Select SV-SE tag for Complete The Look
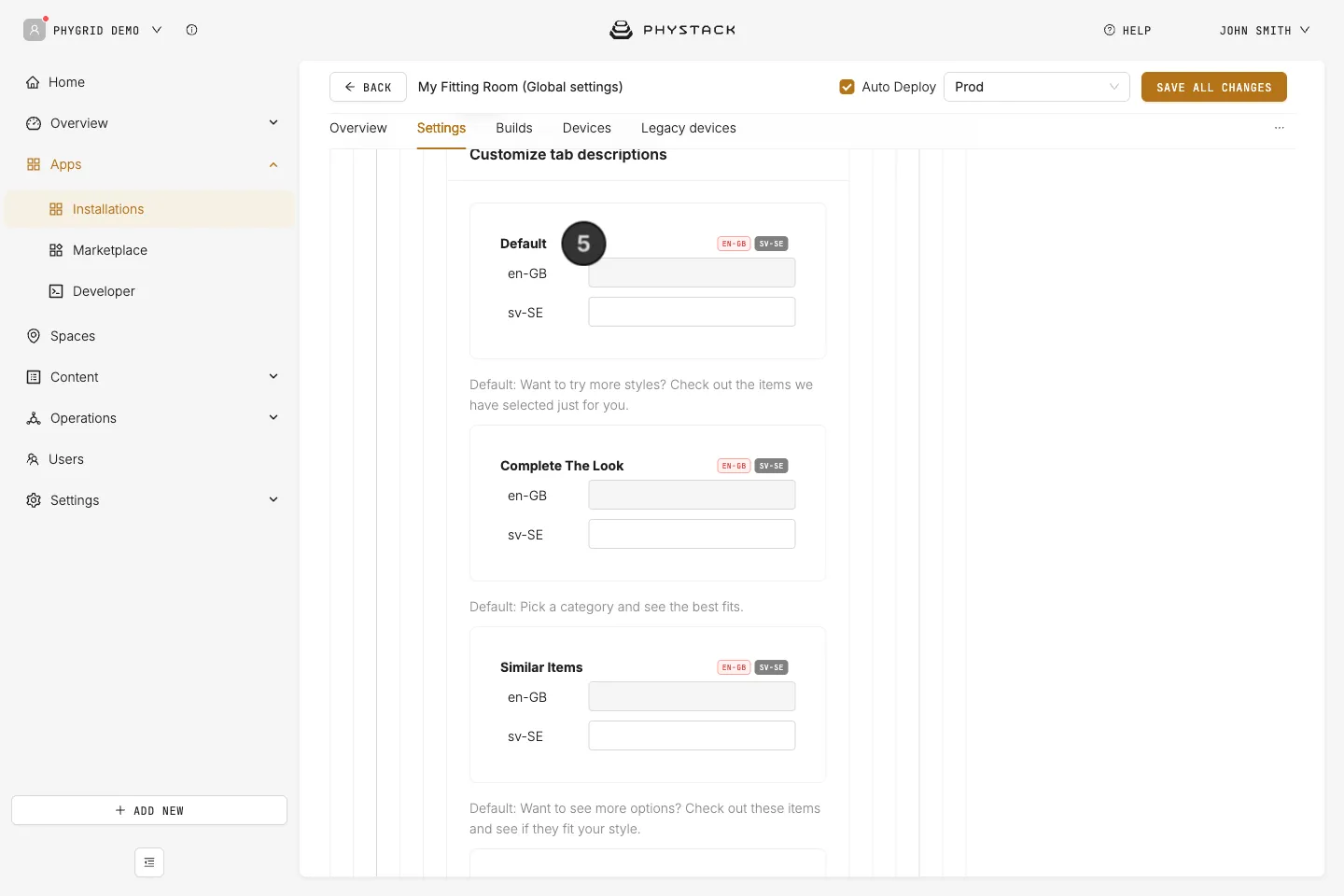 coord(771,466)
